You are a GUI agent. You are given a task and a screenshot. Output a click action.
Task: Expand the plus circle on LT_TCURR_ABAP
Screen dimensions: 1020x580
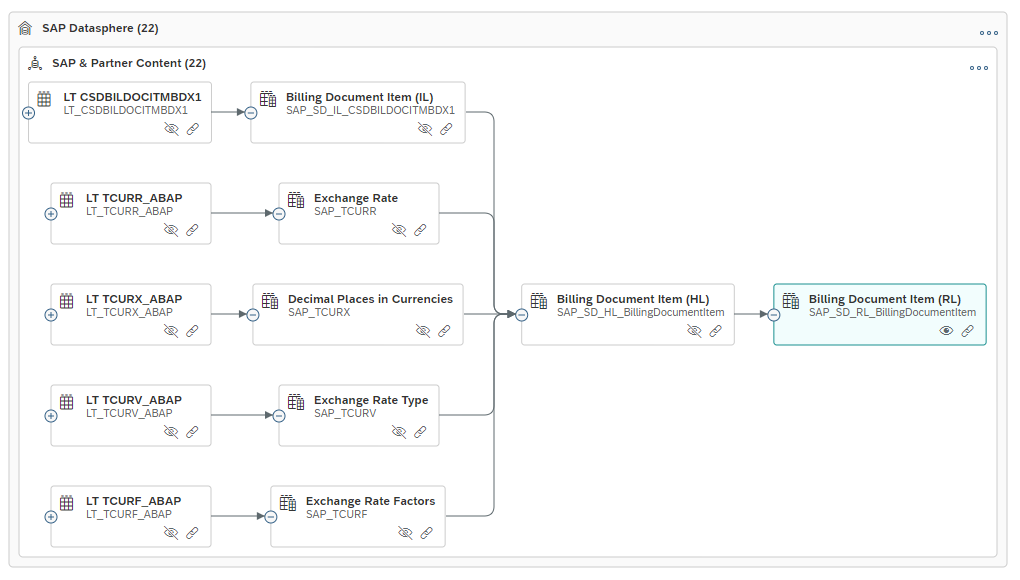(52, 213)
